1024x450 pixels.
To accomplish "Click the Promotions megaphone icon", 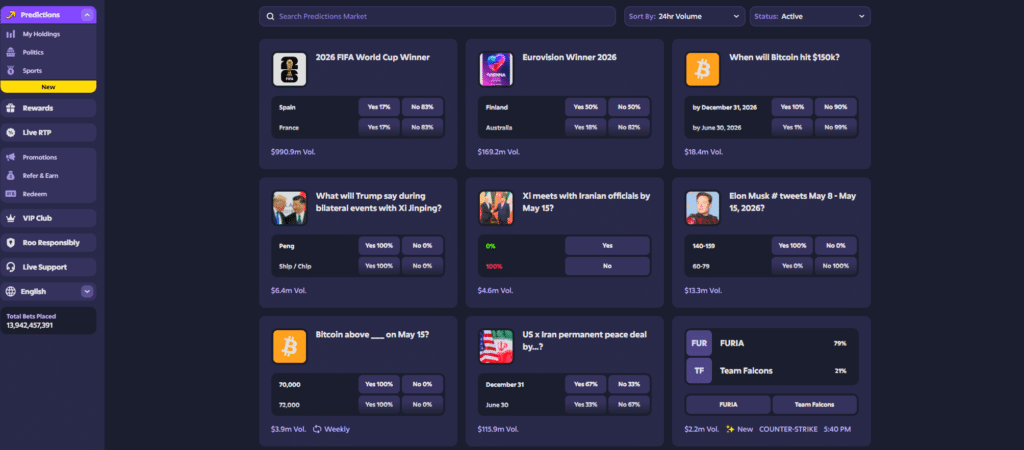I will (10, 157).
